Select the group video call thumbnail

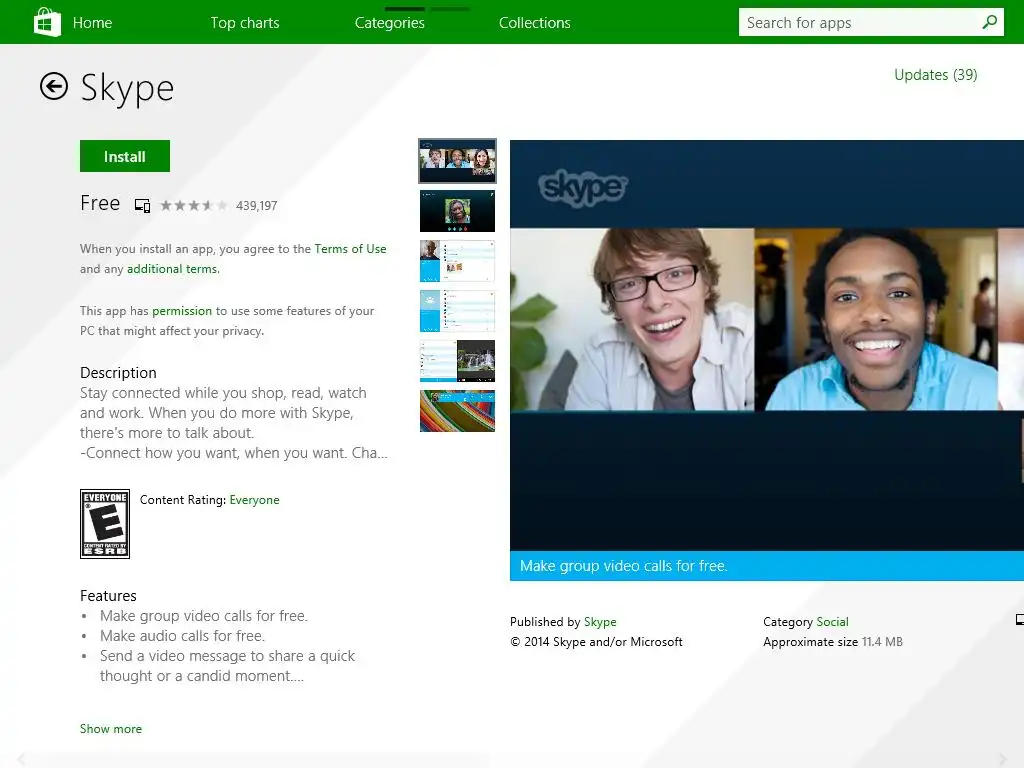coord(457,161)
